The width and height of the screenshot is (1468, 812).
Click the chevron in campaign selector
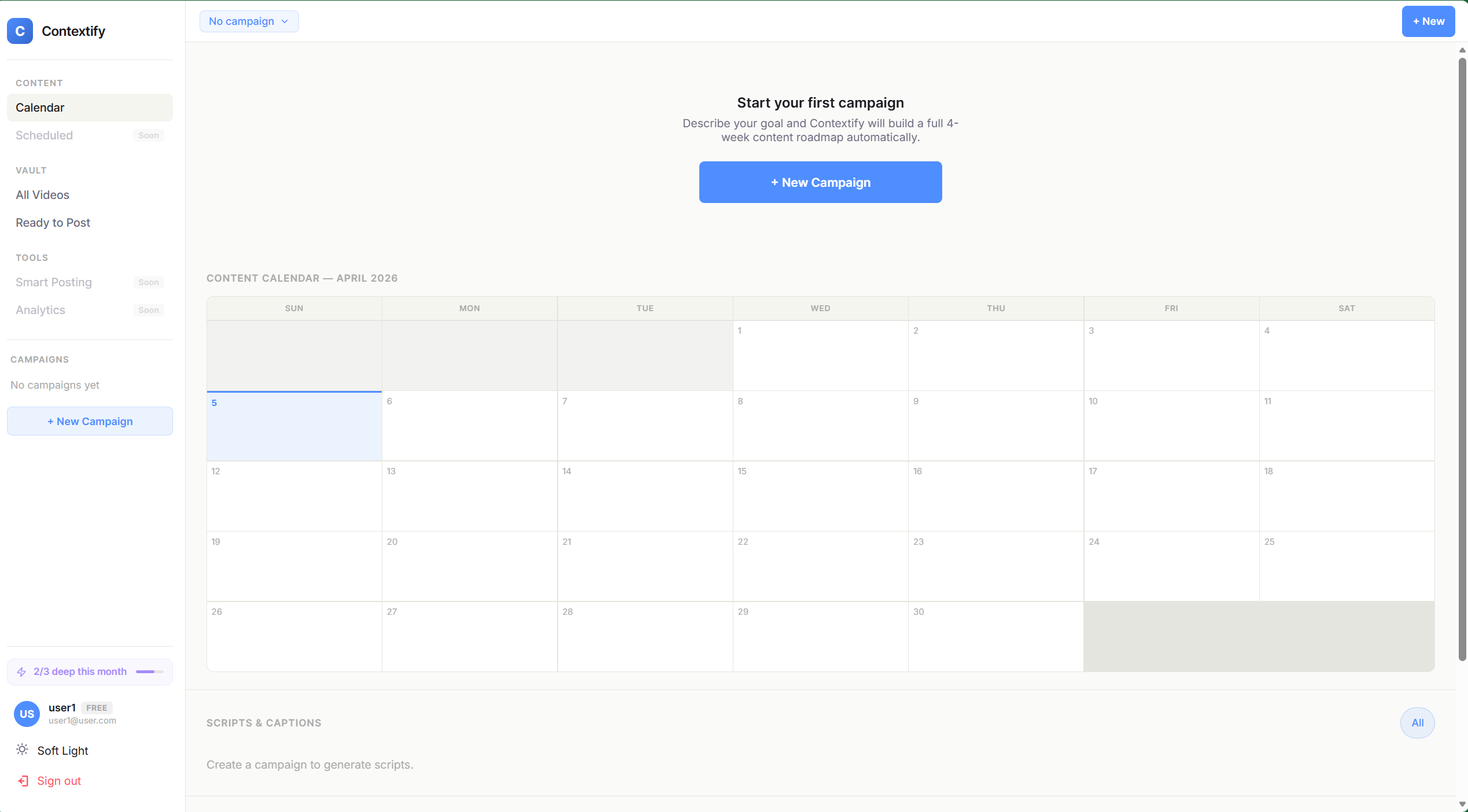(285, 21)
